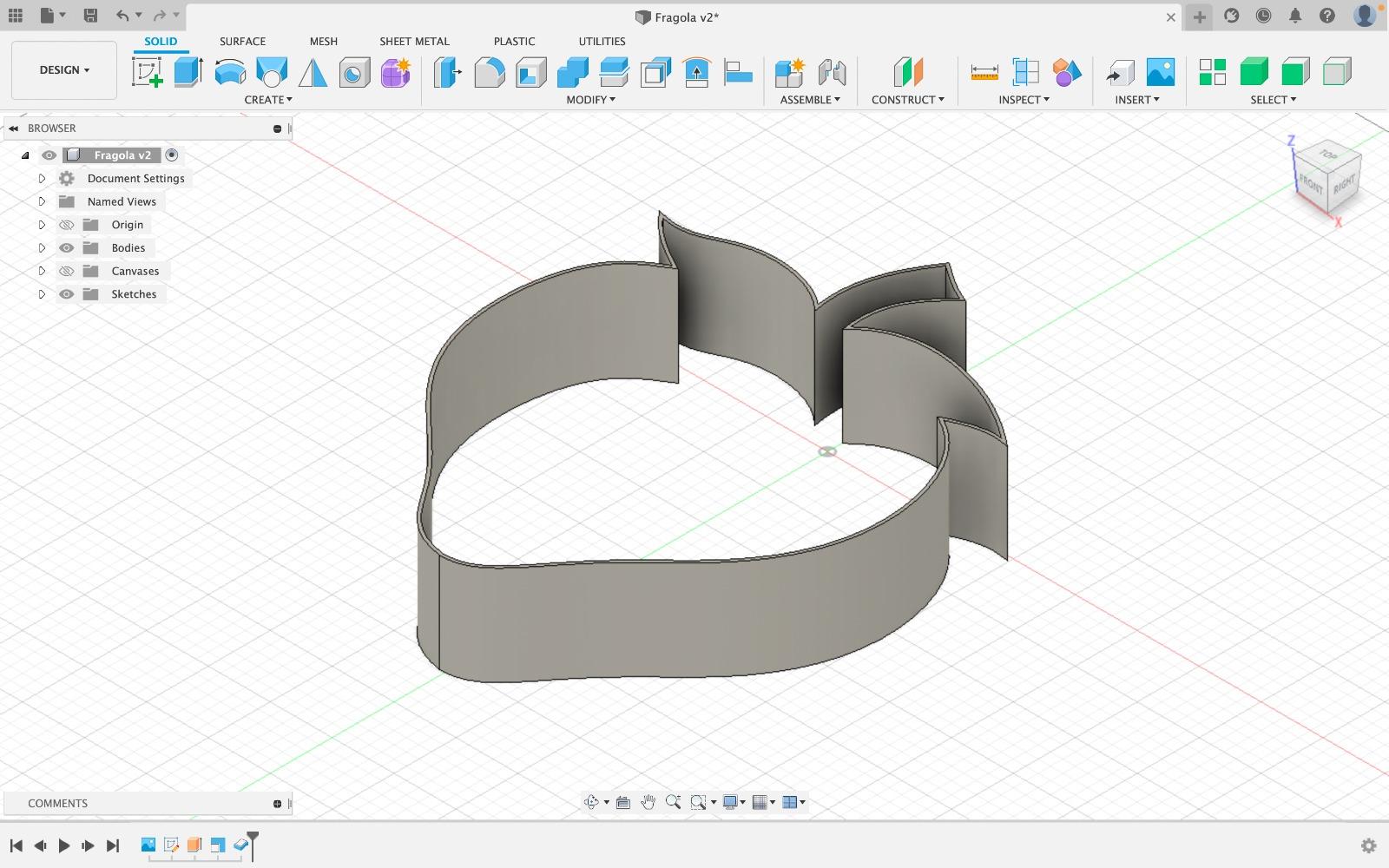Click the Save button
1389x868 pixels.
(90, 16)
